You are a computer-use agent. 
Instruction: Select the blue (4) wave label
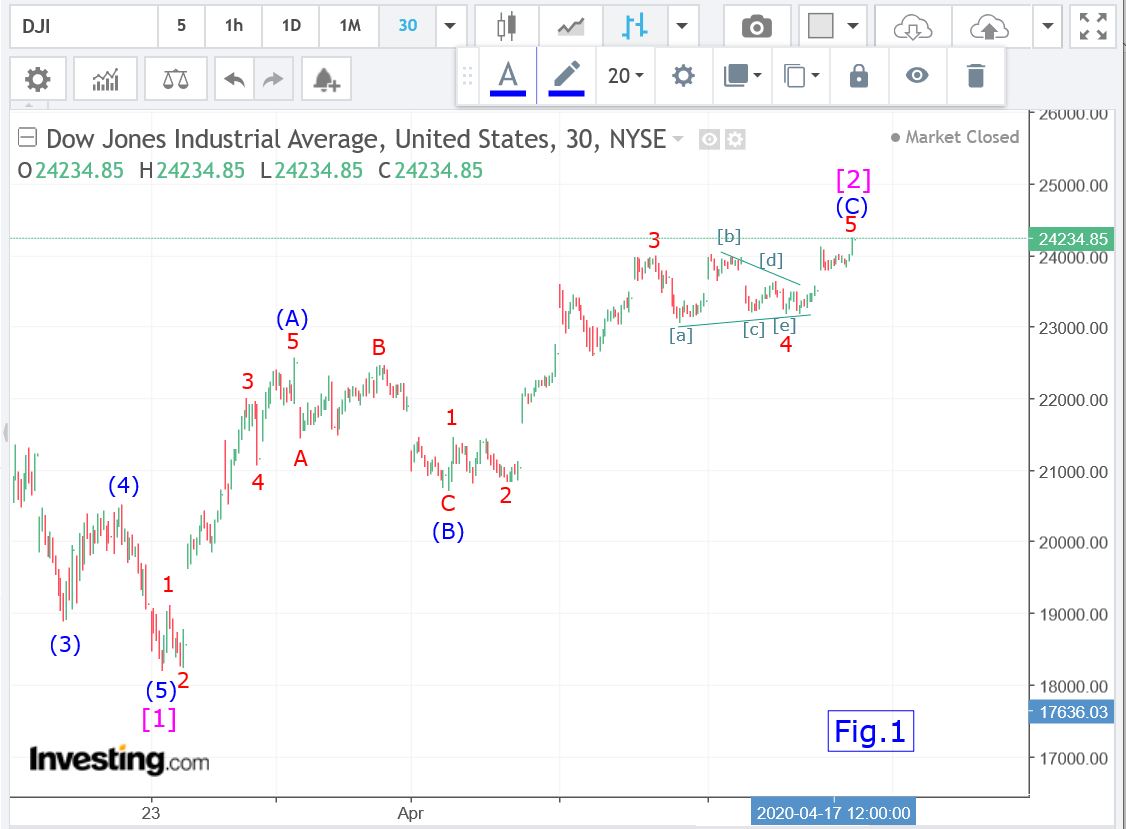click(124, 486)
